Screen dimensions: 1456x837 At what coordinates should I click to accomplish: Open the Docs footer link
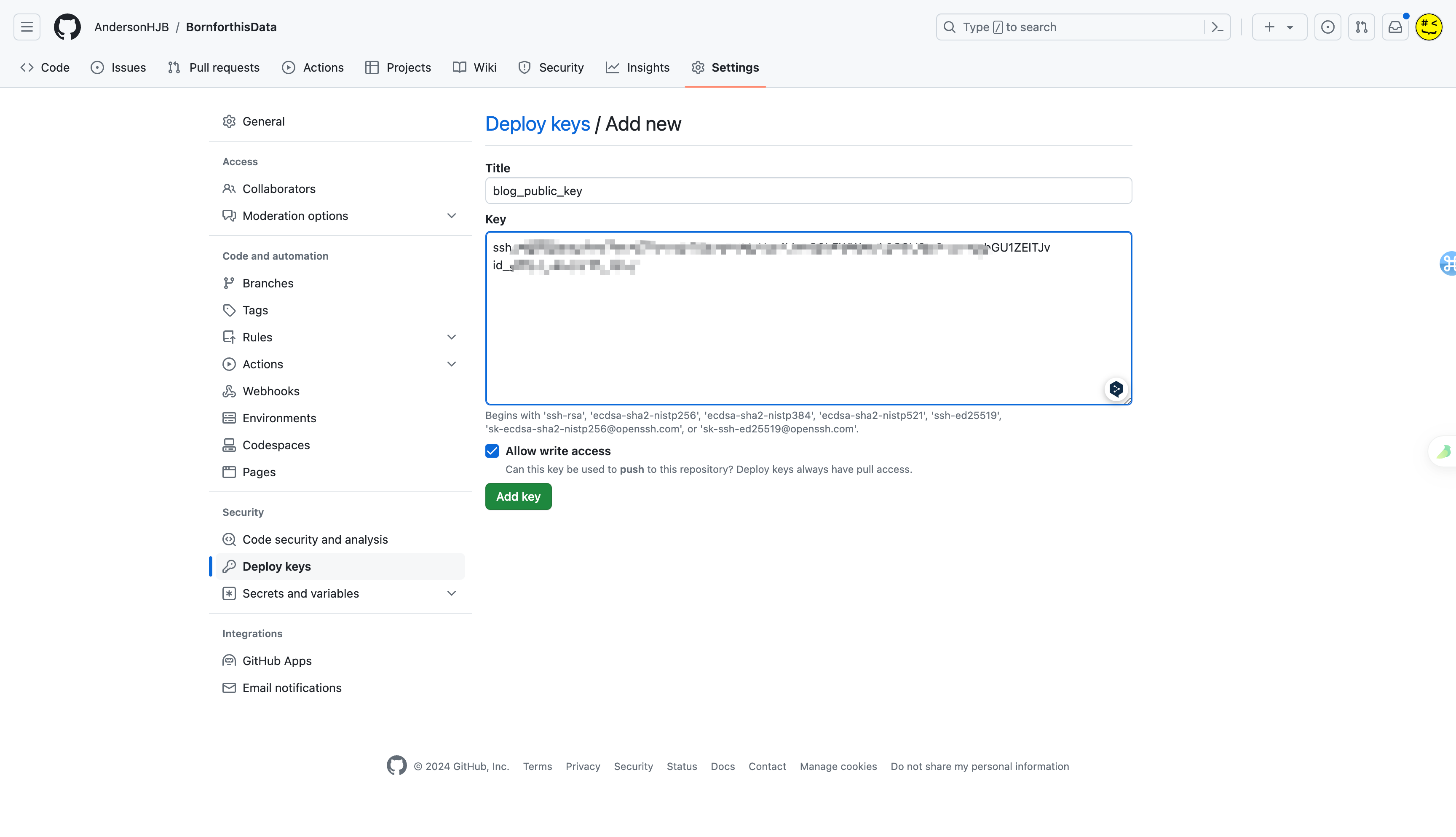tap(723, 766)
